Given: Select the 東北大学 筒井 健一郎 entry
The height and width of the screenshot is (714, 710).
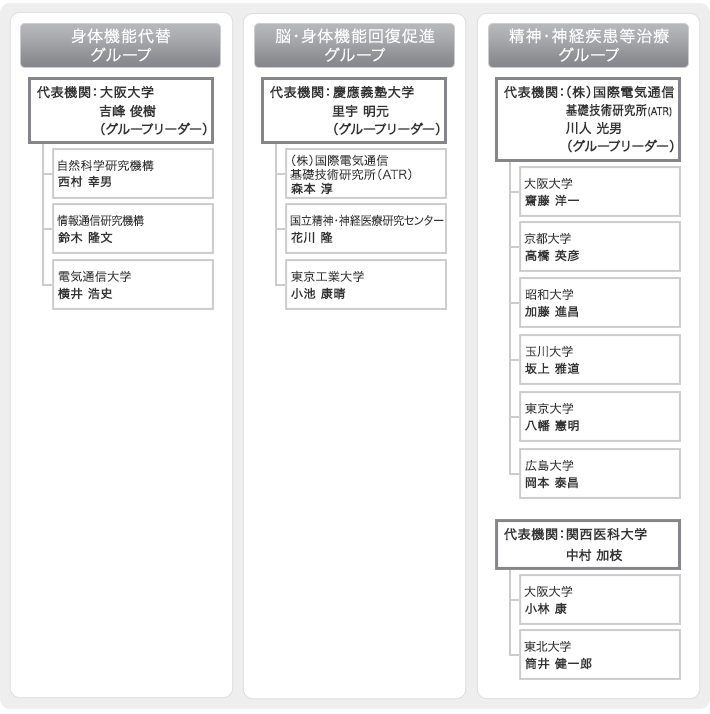Looking at the screenshot, I should click(600, 655).
